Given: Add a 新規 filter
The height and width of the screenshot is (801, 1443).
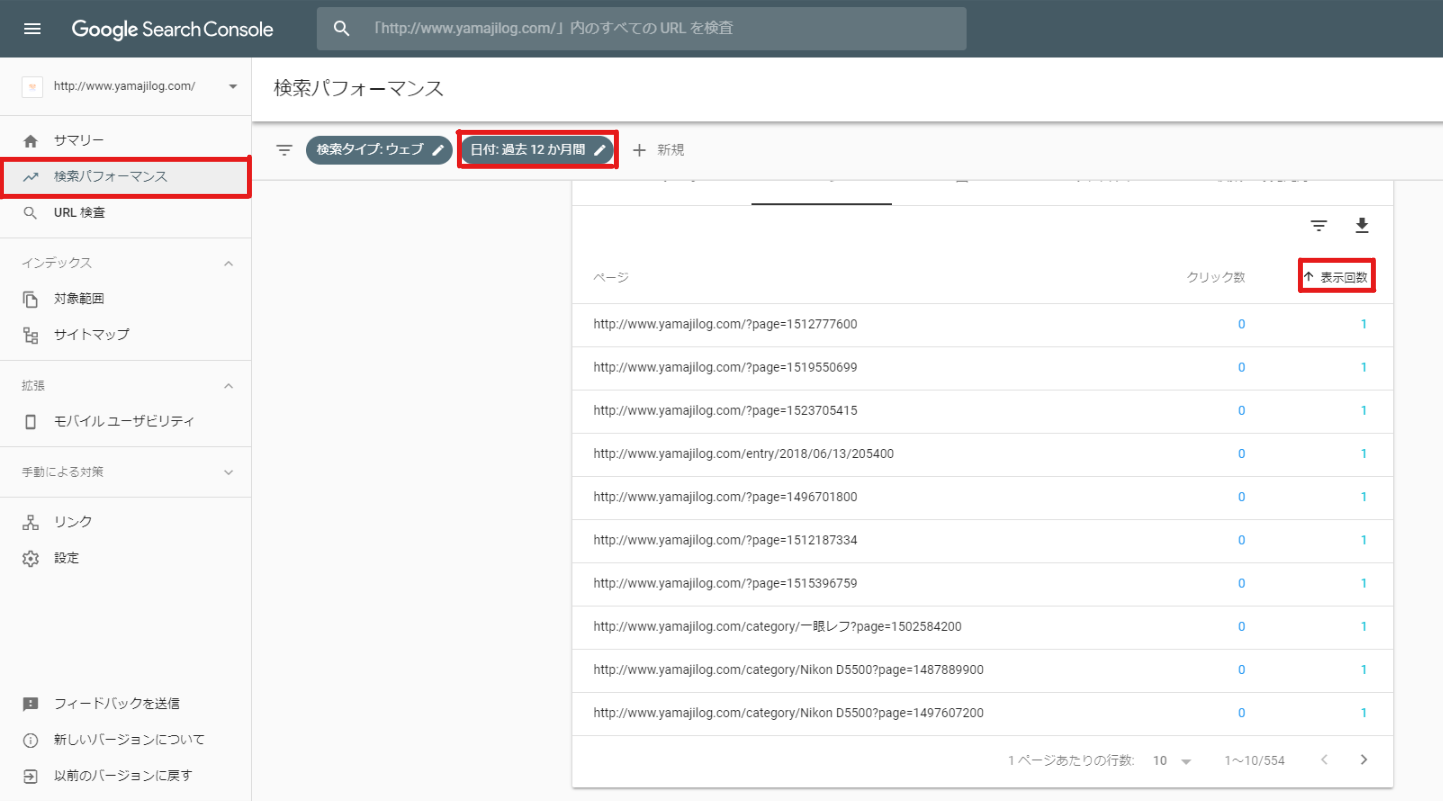Looking at the screenshot, I should click(658, 150).
